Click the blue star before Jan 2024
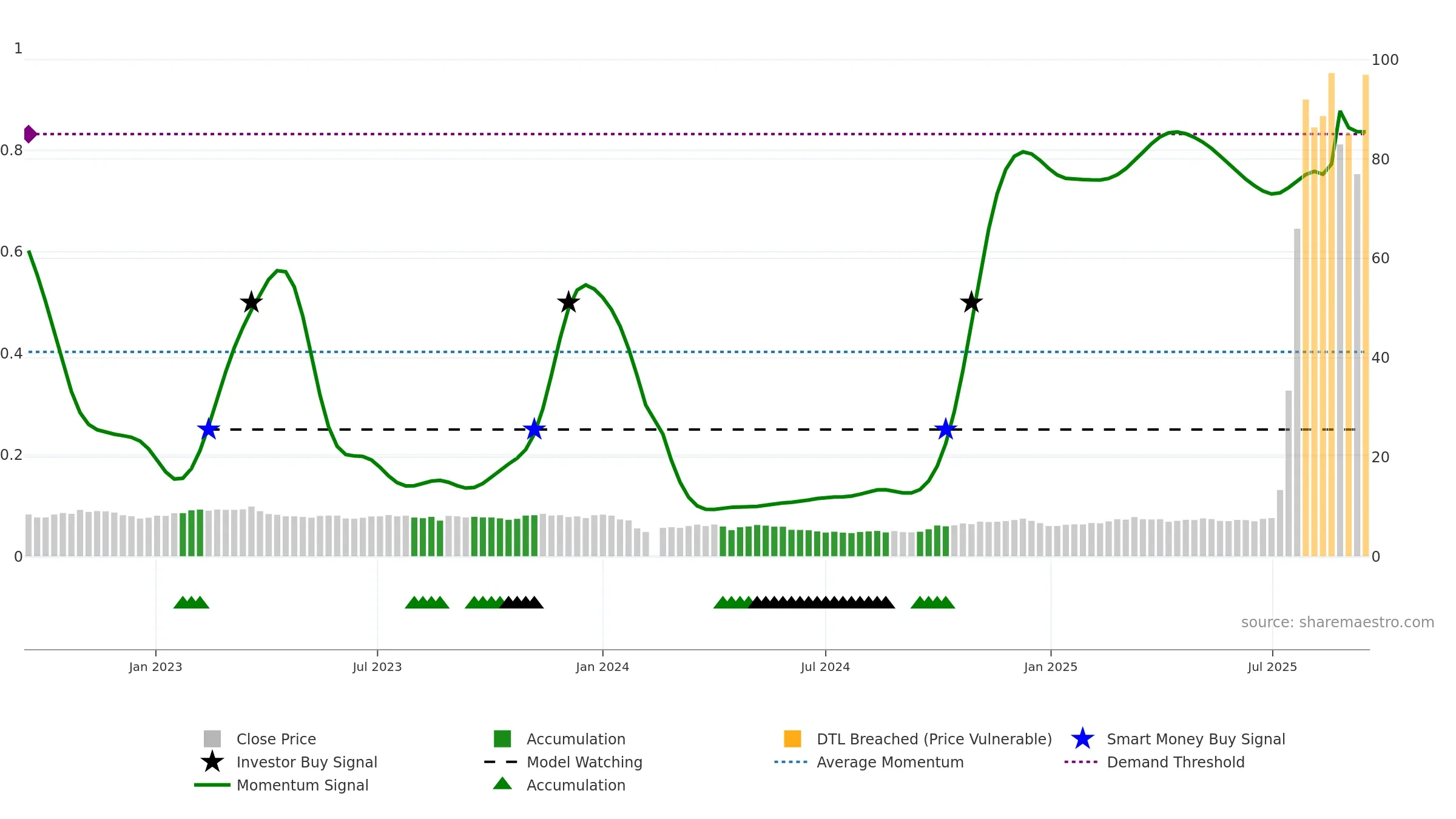The height and width of the screenshot is (819, 1456). 534,430
